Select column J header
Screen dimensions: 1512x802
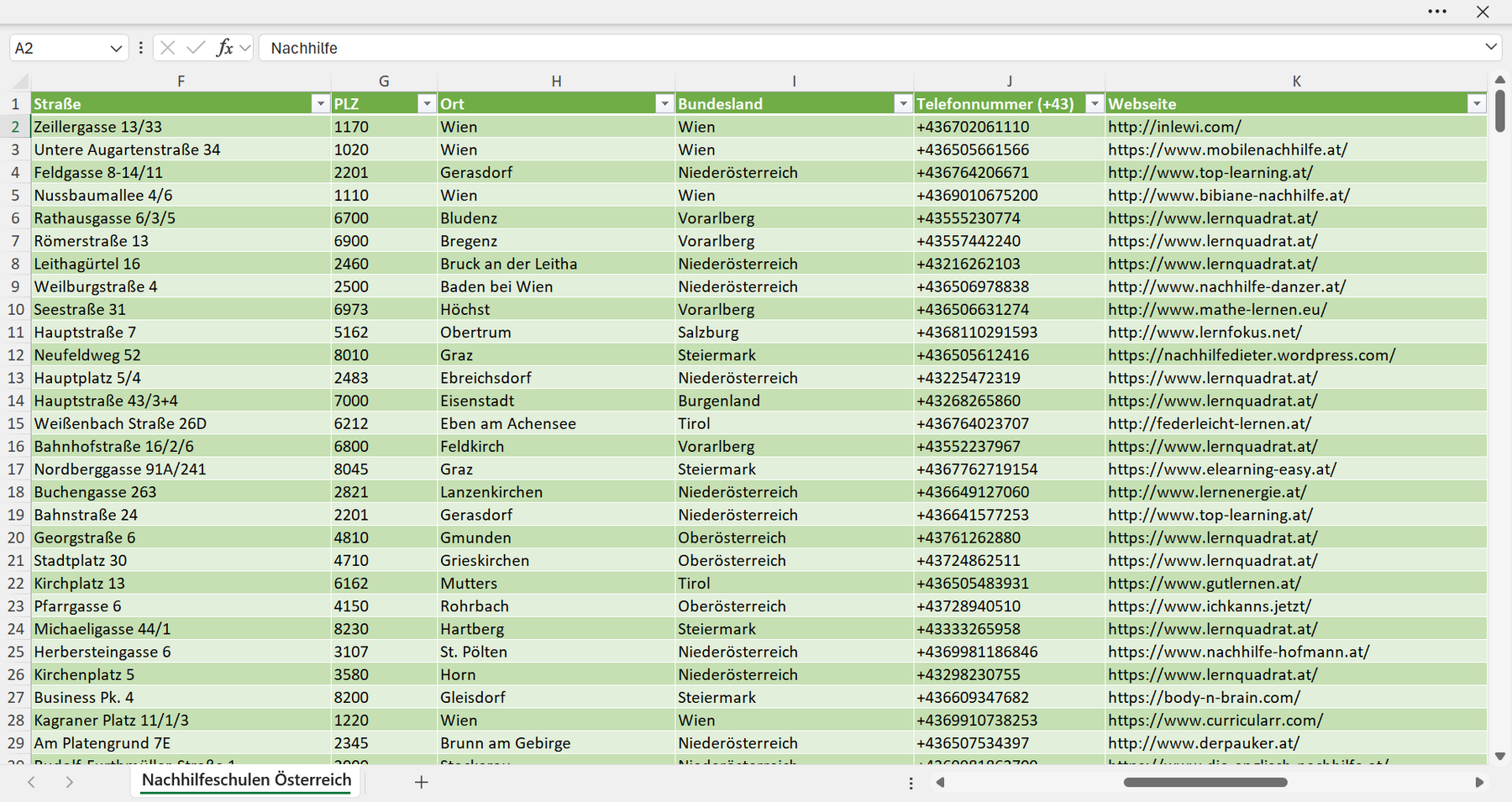pyautogui.click(x=1009, y=81)
